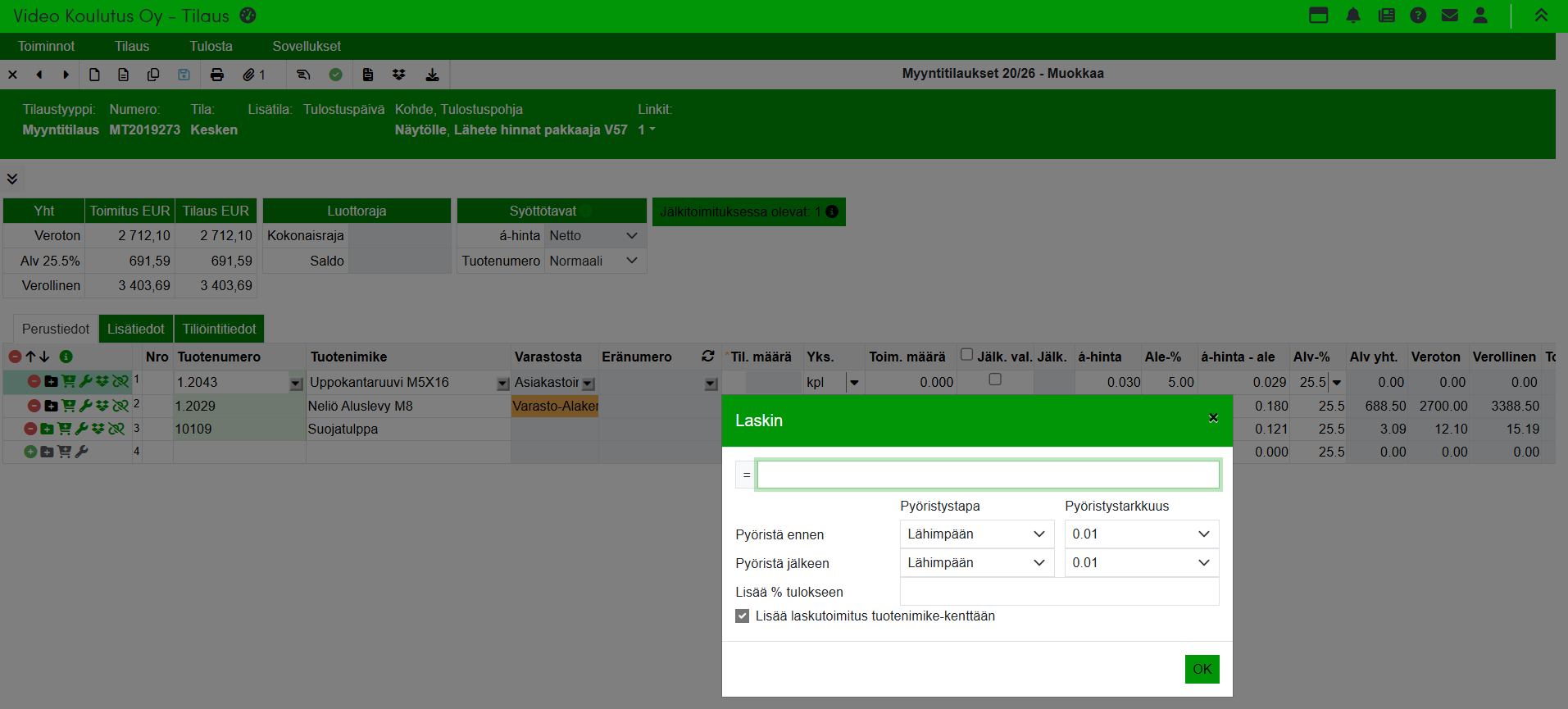The image size is (1568, 709).
Task: Open 'Pyöristä jälkeen' precision 0.01 dropdown
Action: pyautogui.click(x=1141, y=563)
